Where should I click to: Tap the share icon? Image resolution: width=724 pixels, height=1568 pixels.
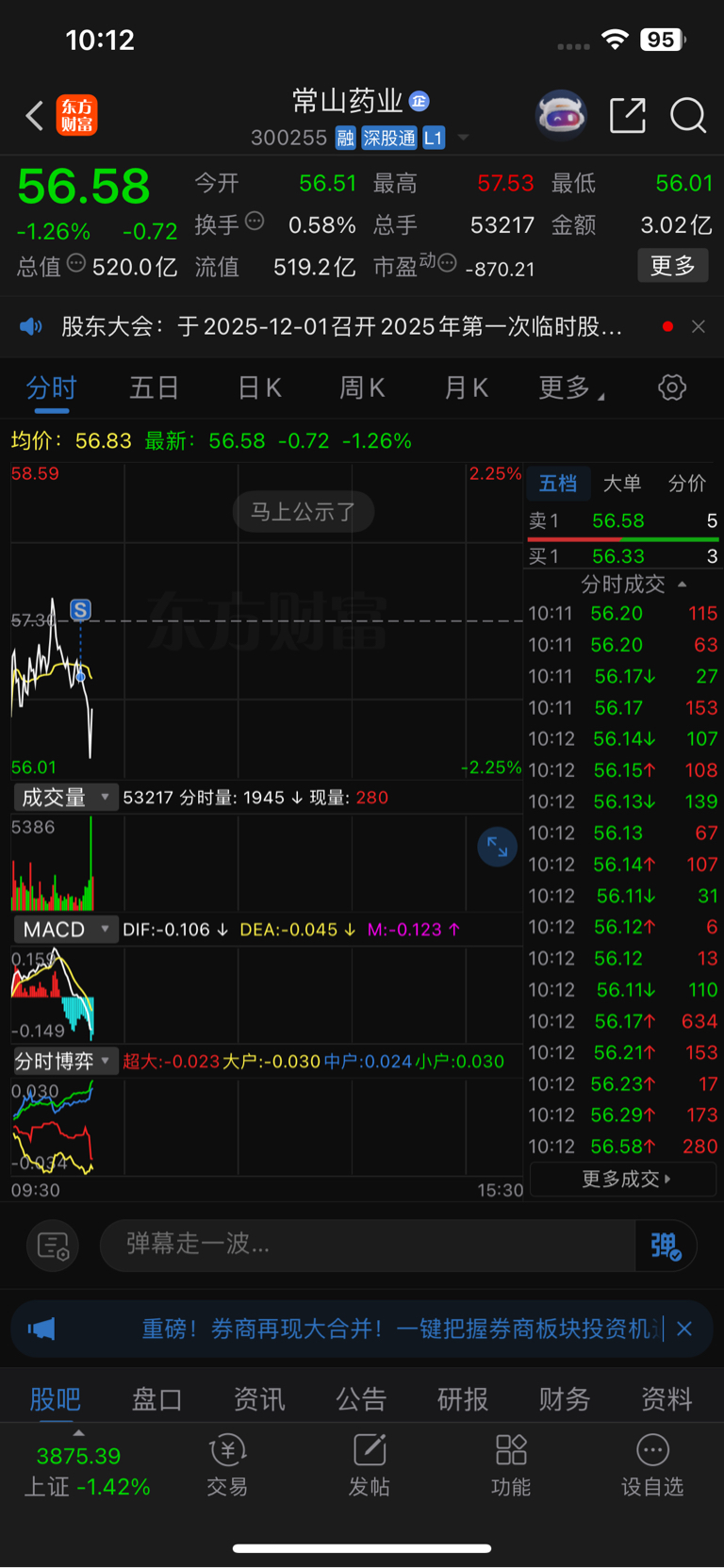tap(628, 115)
